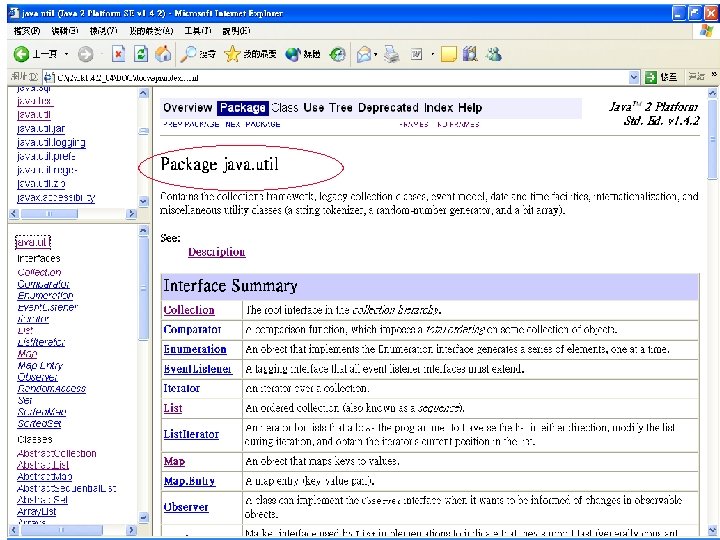
Task: Click the PREV PACKAGE link
Action: [191, 124]
